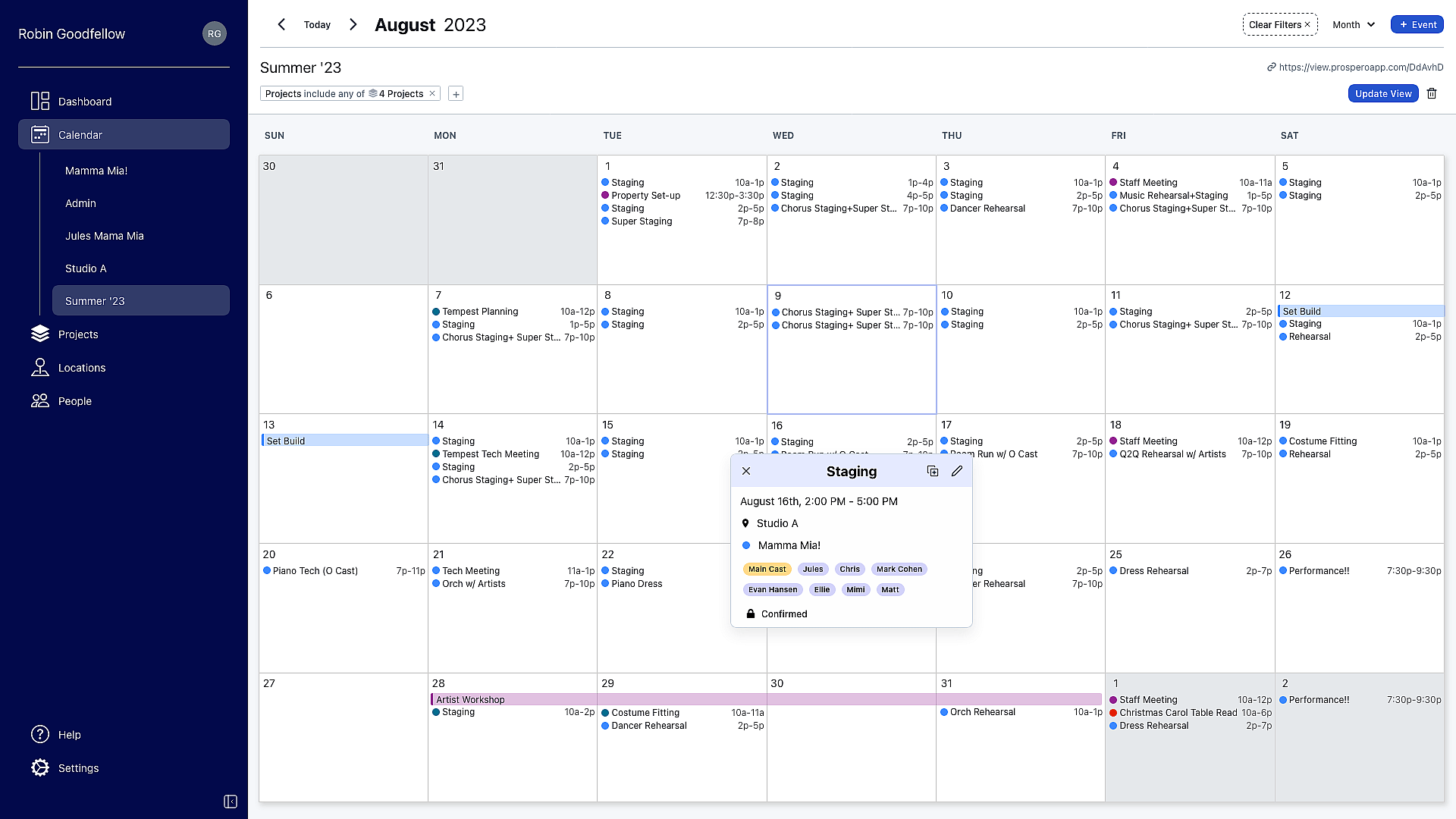Click the Main Cast tag in popup
Screen dimensions: 1456x819
(767, 570)
